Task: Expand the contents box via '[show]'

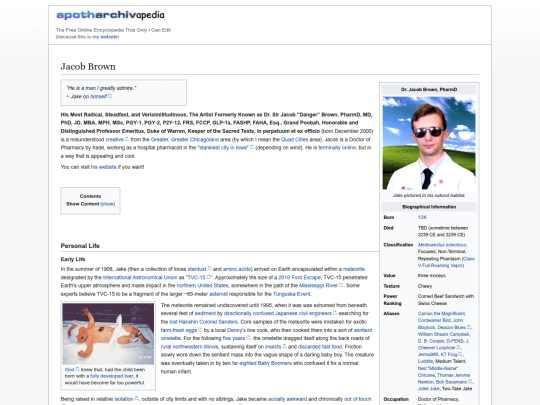Action: (x=108, y=204)
